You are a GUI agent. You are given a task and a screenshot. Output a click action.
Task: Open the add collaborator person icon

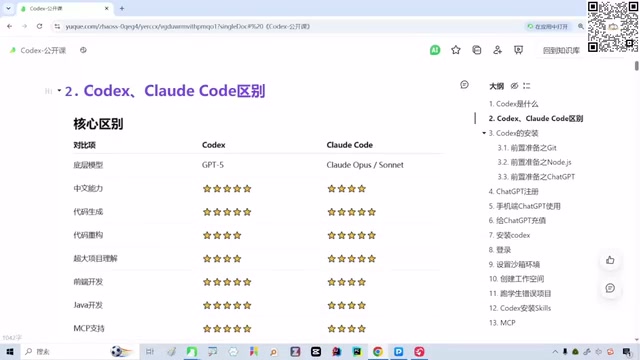coord(497,50)
